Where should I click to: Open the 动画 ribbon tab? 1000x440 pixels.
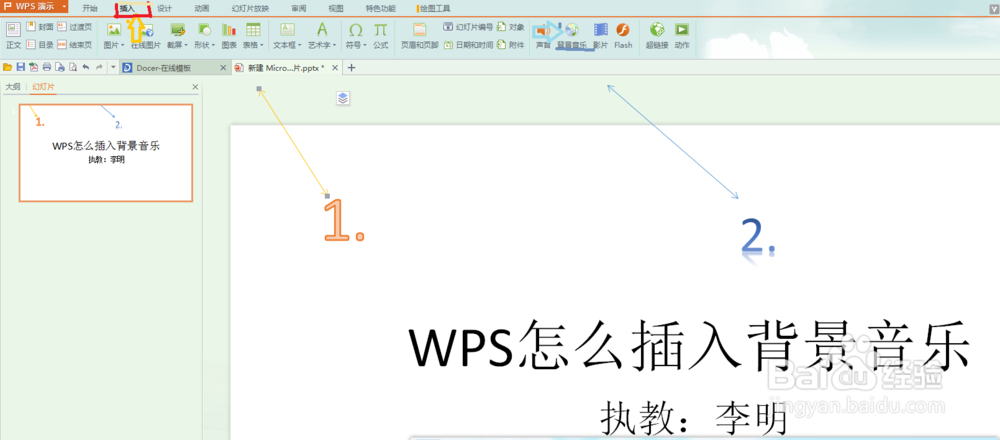202,8
